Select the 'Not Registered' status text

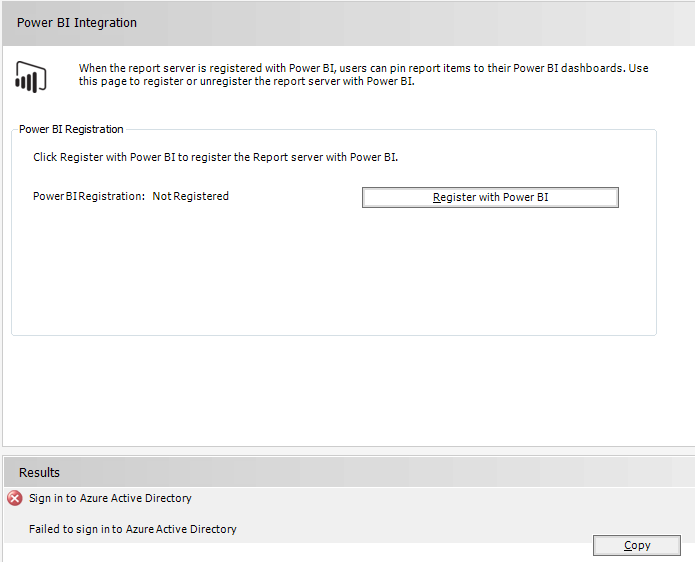(x=191, y=196)
